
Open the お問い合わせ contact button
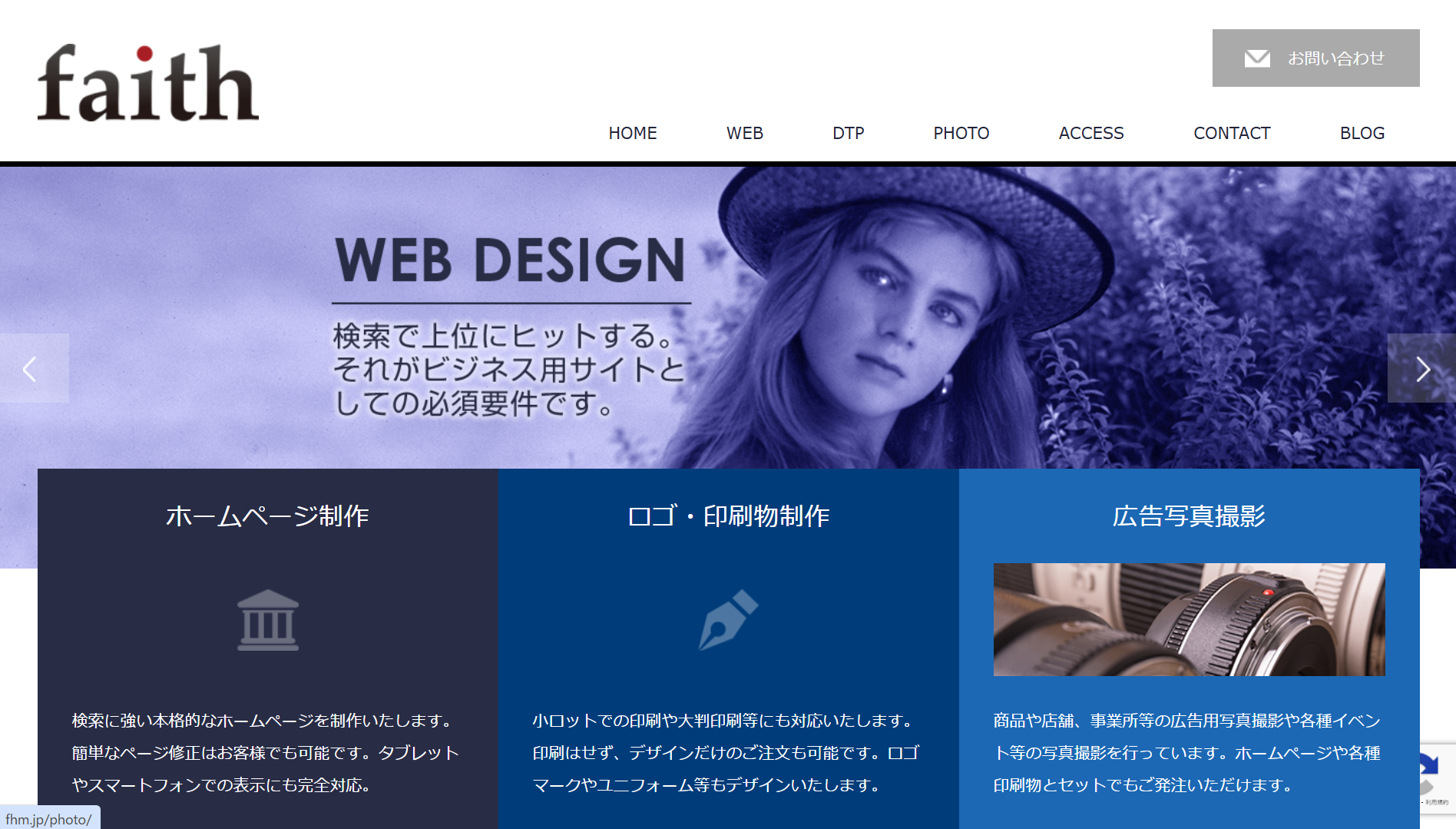[x=1315, y=58]
